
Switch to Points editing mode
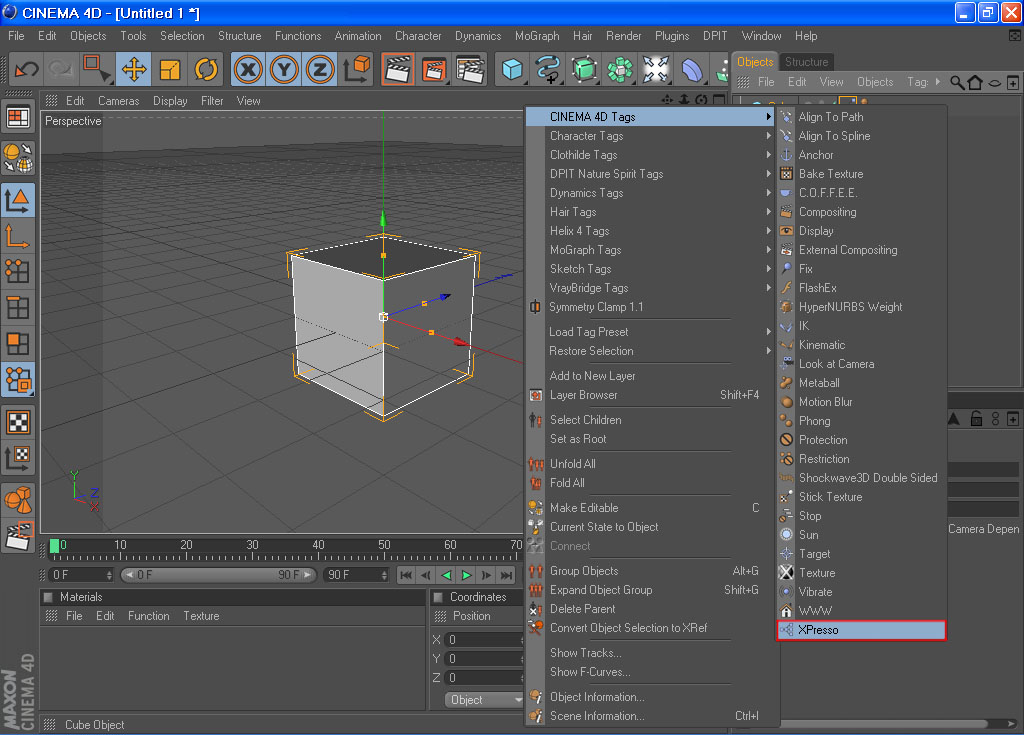click(x=18, y=272)
